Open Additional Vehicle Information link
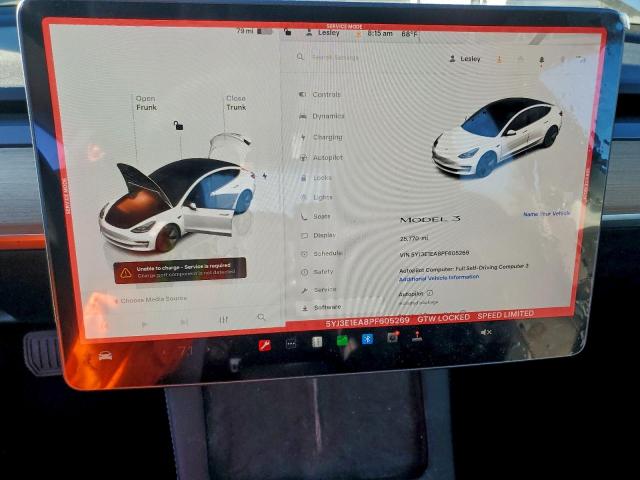 [x=439, y=278]
